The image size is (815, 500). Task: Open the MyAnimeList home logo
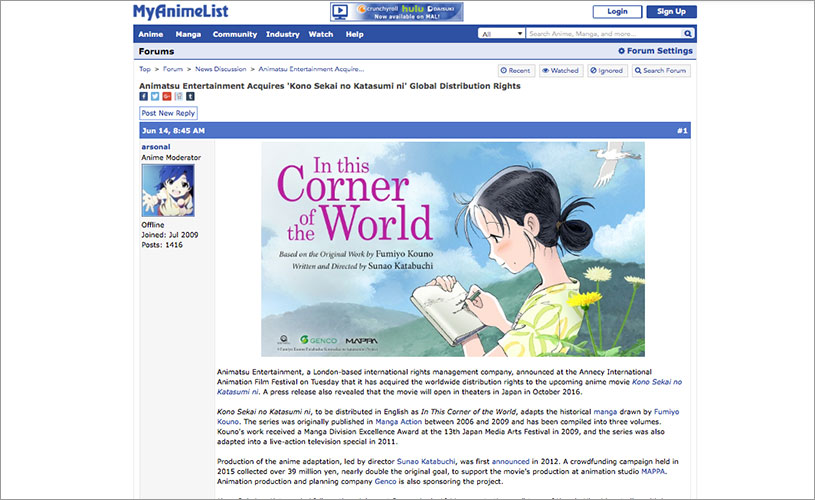click(x=180, y=11)
